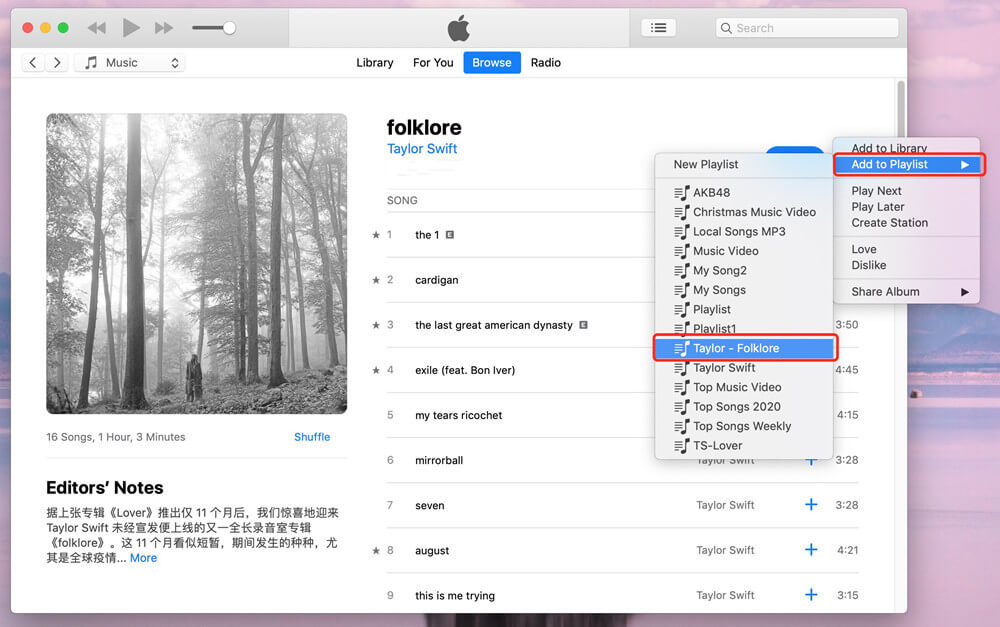The image size is (1000, 627).
Task: Choose Love in the context menu
Action: 906,249
